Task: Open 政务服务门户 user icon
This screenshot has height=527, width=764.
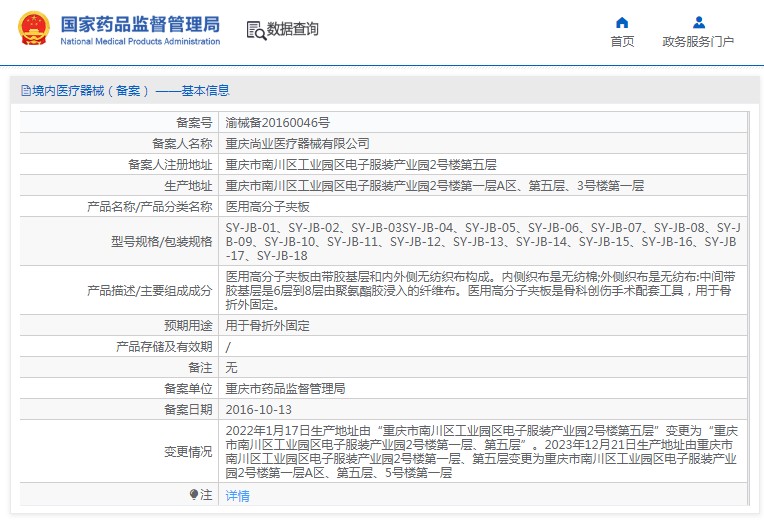Action: pos(699,22)
